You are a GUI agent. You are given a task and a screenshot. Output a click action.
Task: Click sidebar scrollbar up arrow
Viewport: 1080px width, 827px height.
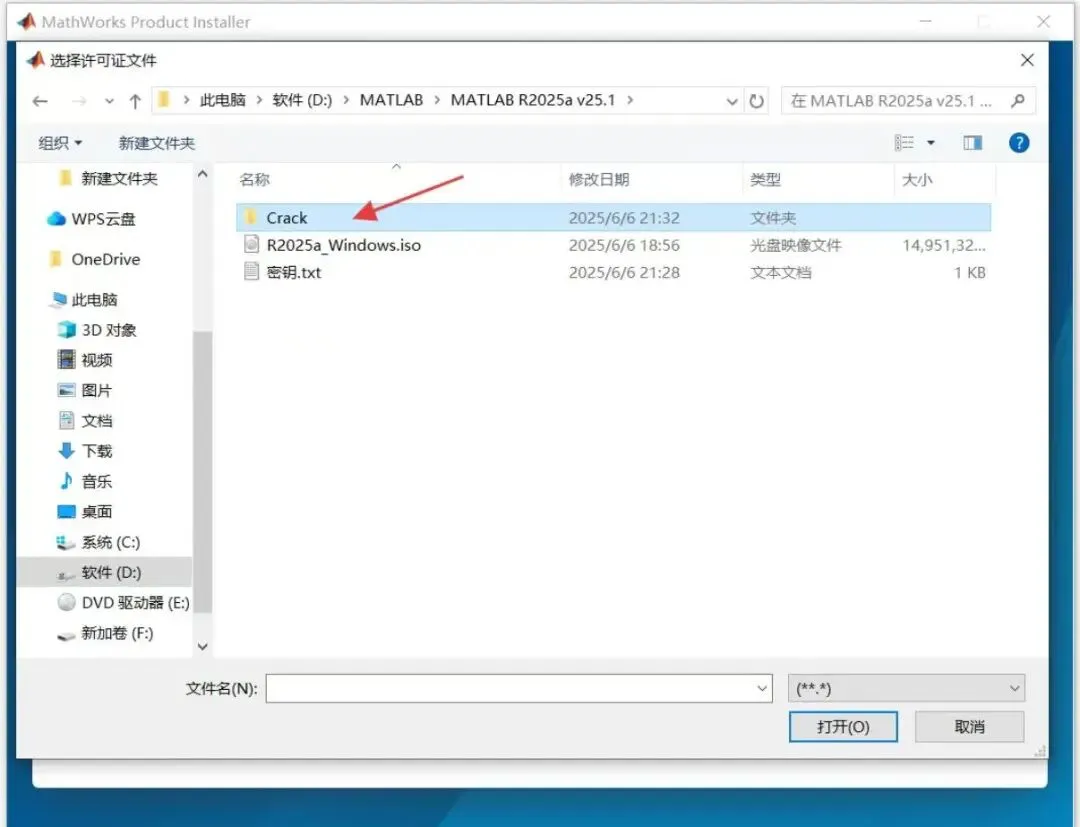202,174
